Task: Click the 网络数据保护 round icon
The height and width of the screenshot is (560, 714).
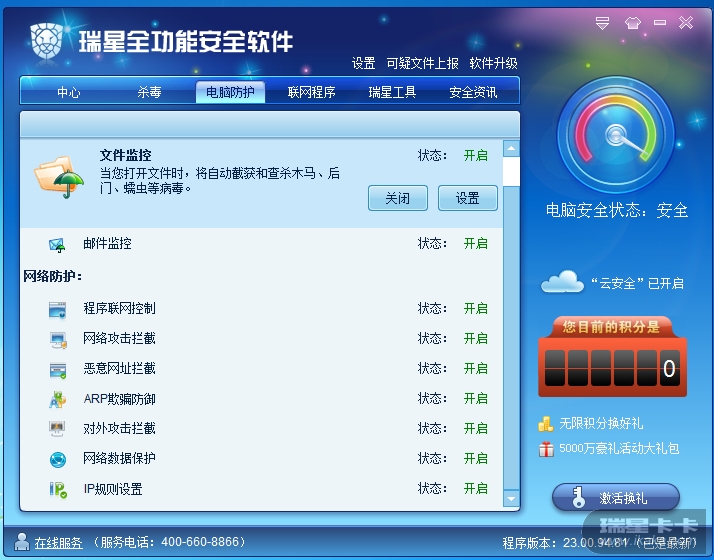Action: [58, 459]
